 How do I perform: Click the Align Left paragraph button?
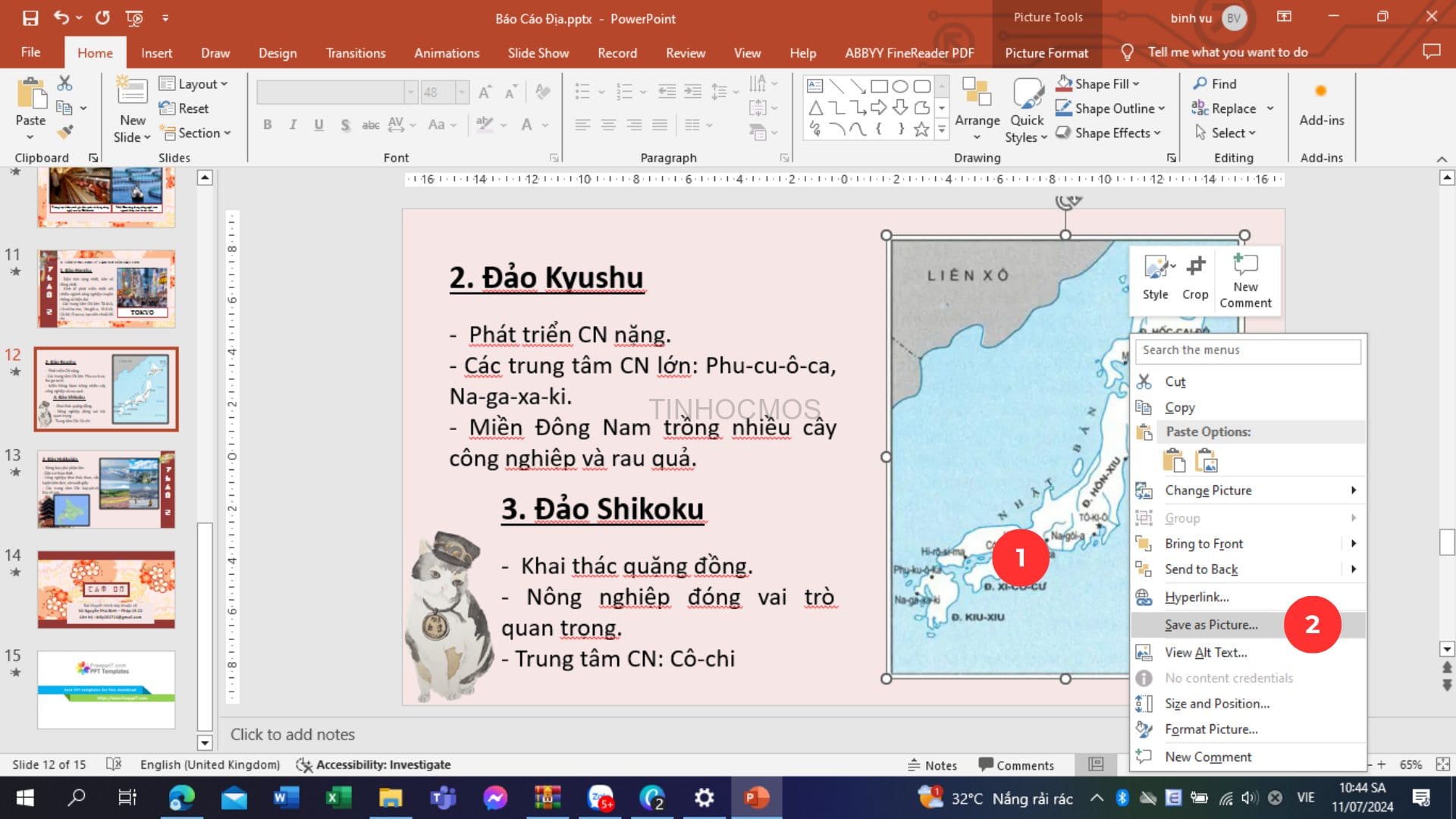[x=582, y=125]
